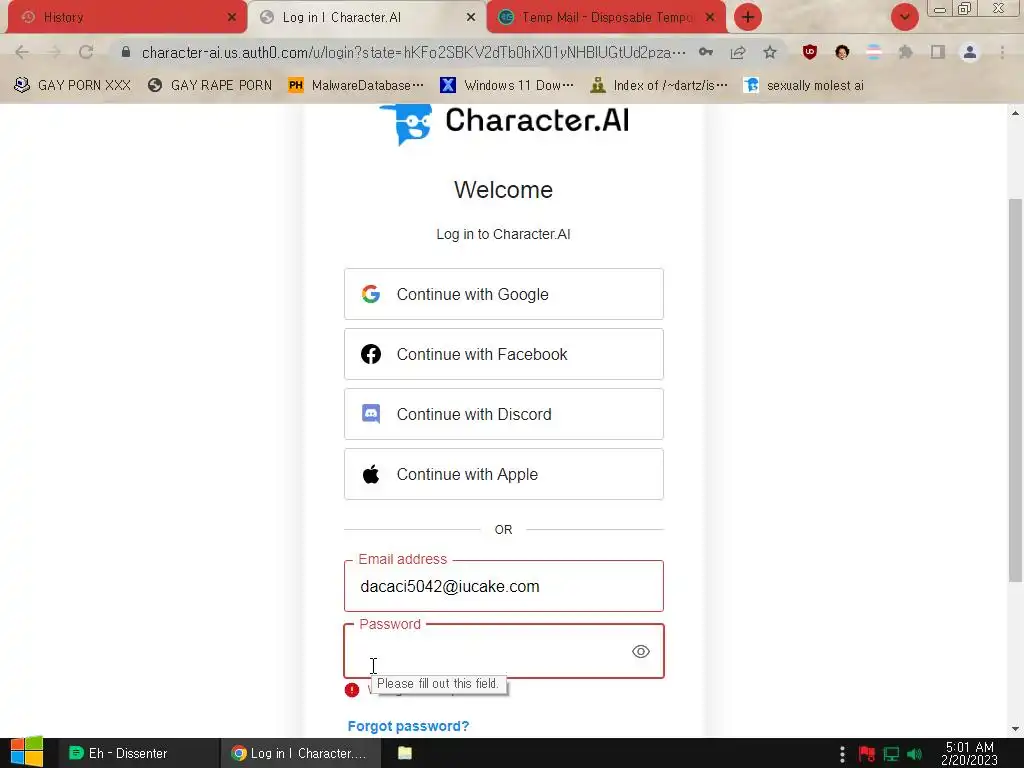Open Action Center red flag icon
1024x768 pixels.
867,754
